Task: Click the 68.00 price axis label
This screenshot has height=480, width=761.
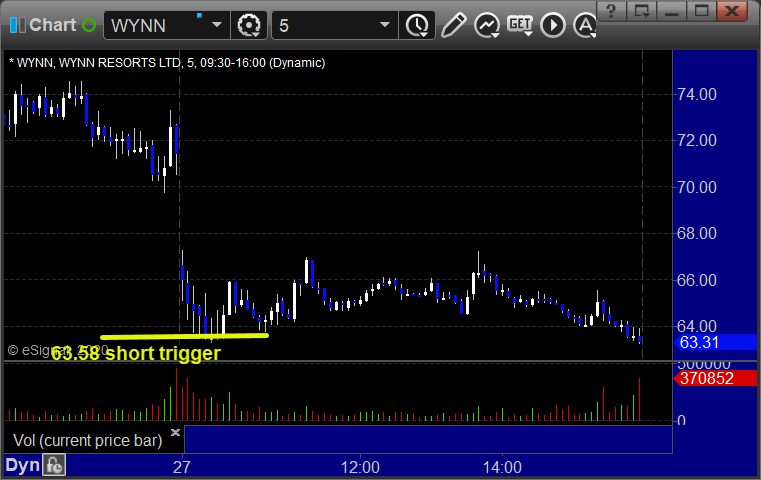Action: pos(697,233)
